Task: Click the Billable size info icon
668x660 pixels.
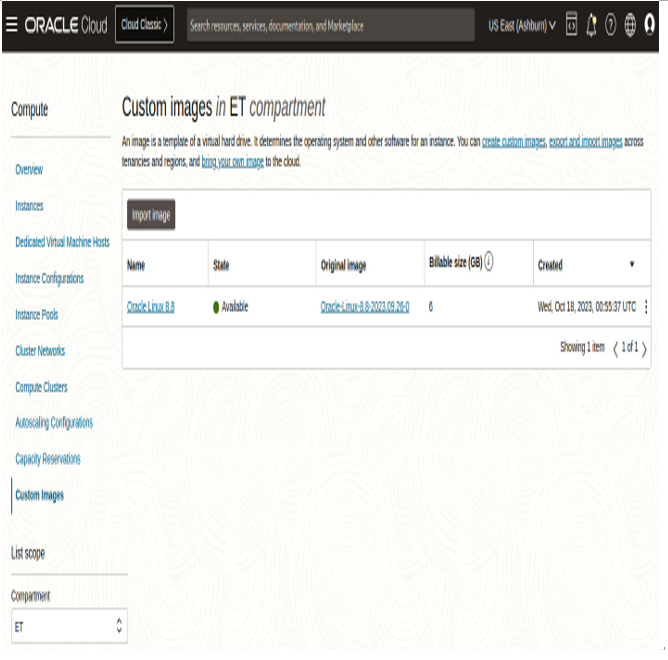Action: point(489,261)
